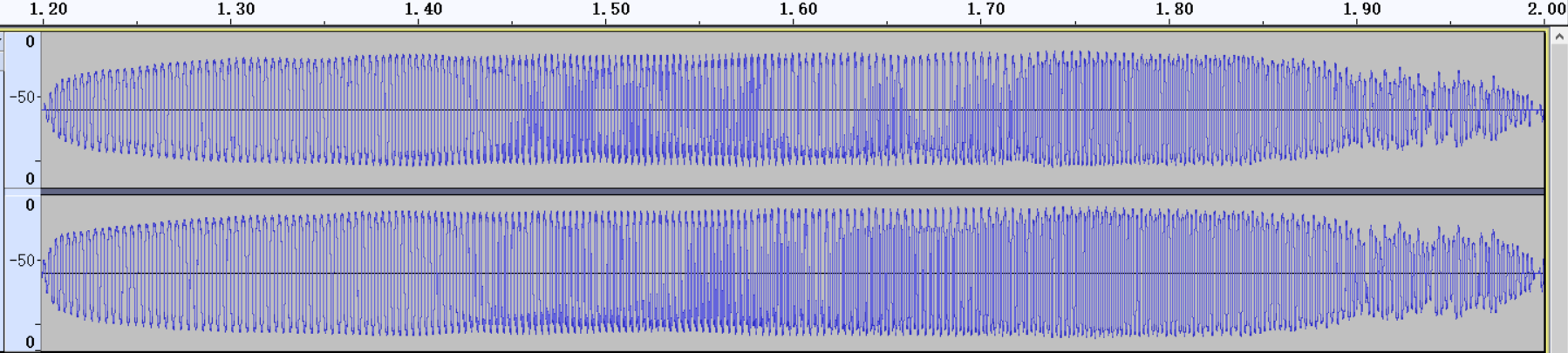Click the top 0 label of the lower channel scale
The width and height of the screenshot is (1568, 353).
point(30,205)
